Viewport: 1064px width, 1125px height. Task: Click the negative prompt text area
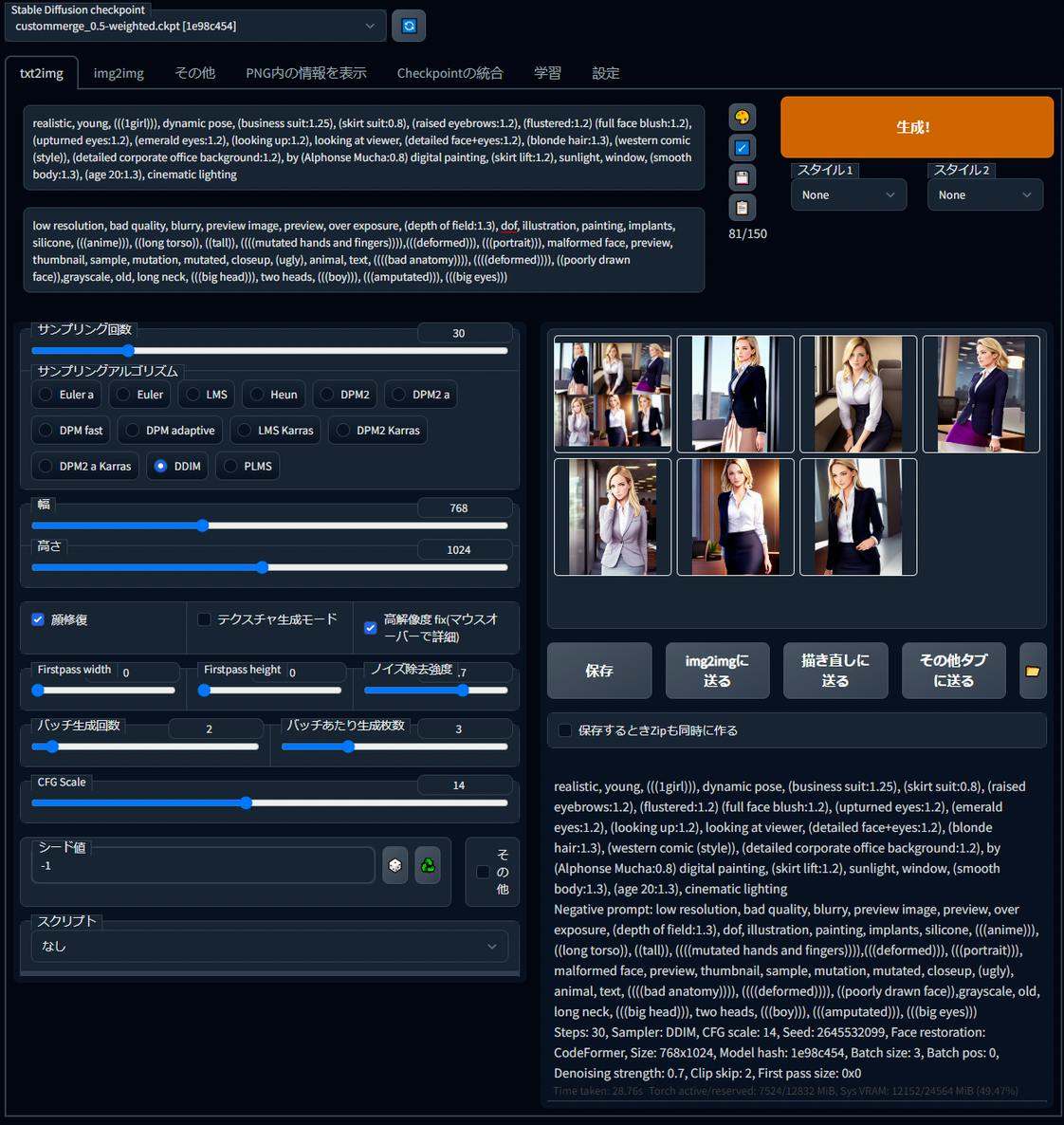(364, 250)
